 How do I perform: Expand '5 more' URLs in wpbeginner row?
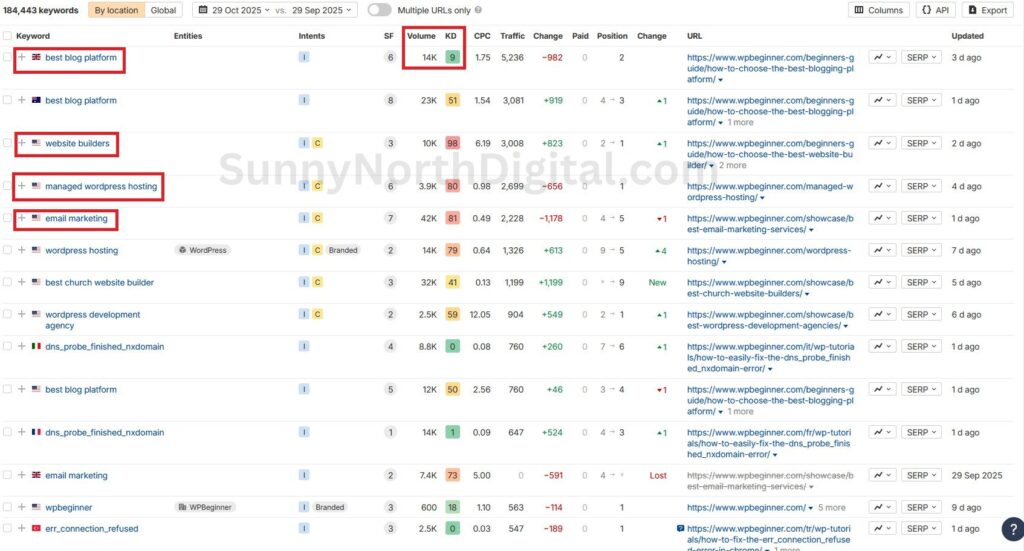(831, 507)
